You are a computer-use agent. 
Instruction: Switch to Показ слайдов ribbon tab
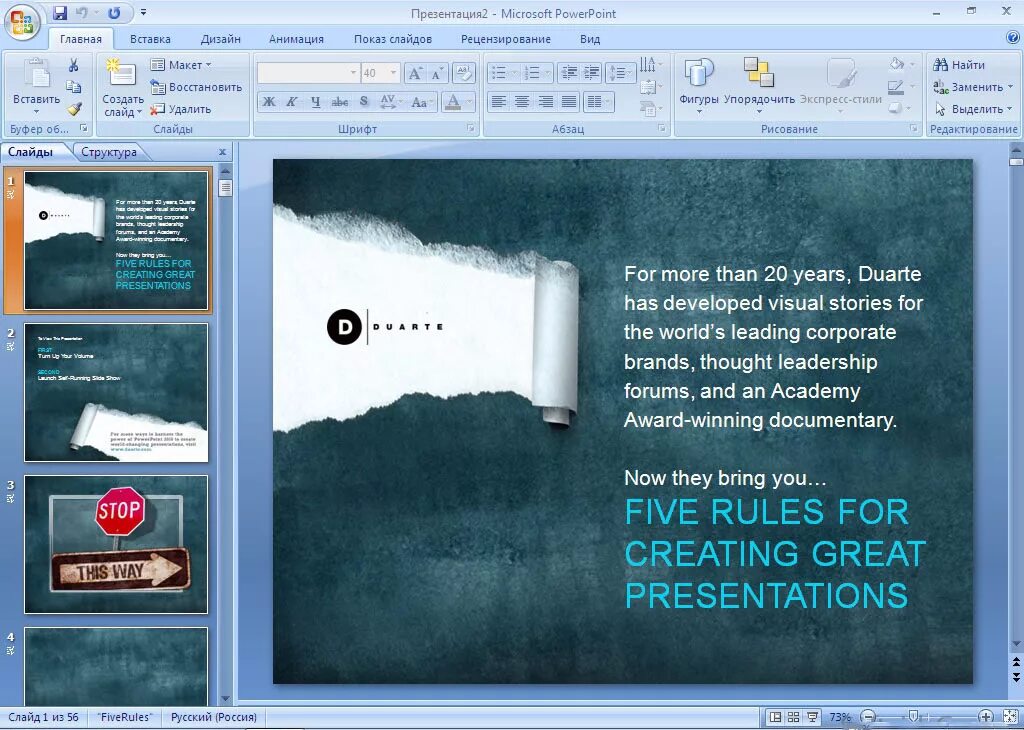[x=393, y=39]
